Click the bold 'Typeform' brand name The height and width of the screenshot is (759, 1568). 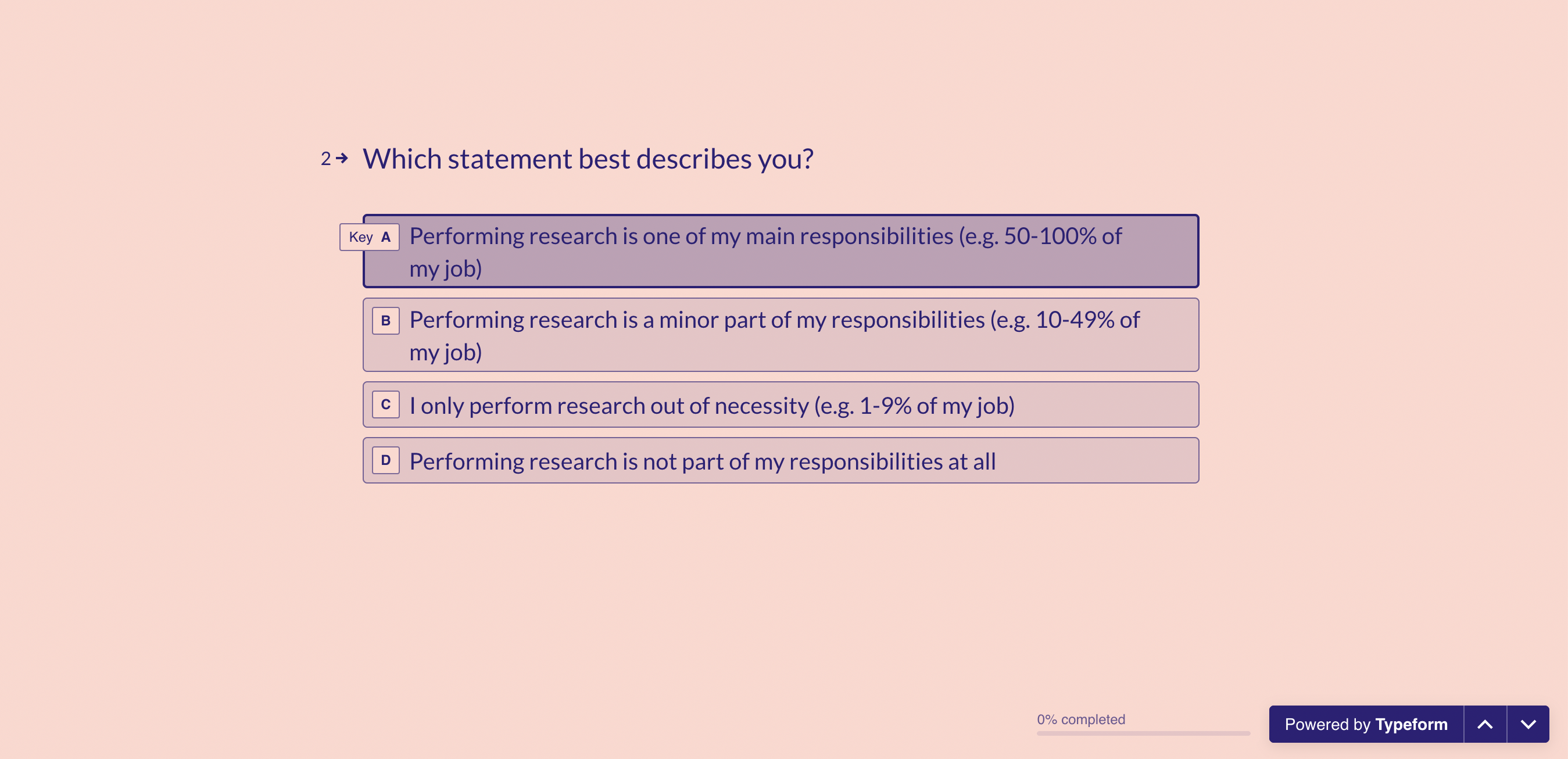coord(1411,724)
